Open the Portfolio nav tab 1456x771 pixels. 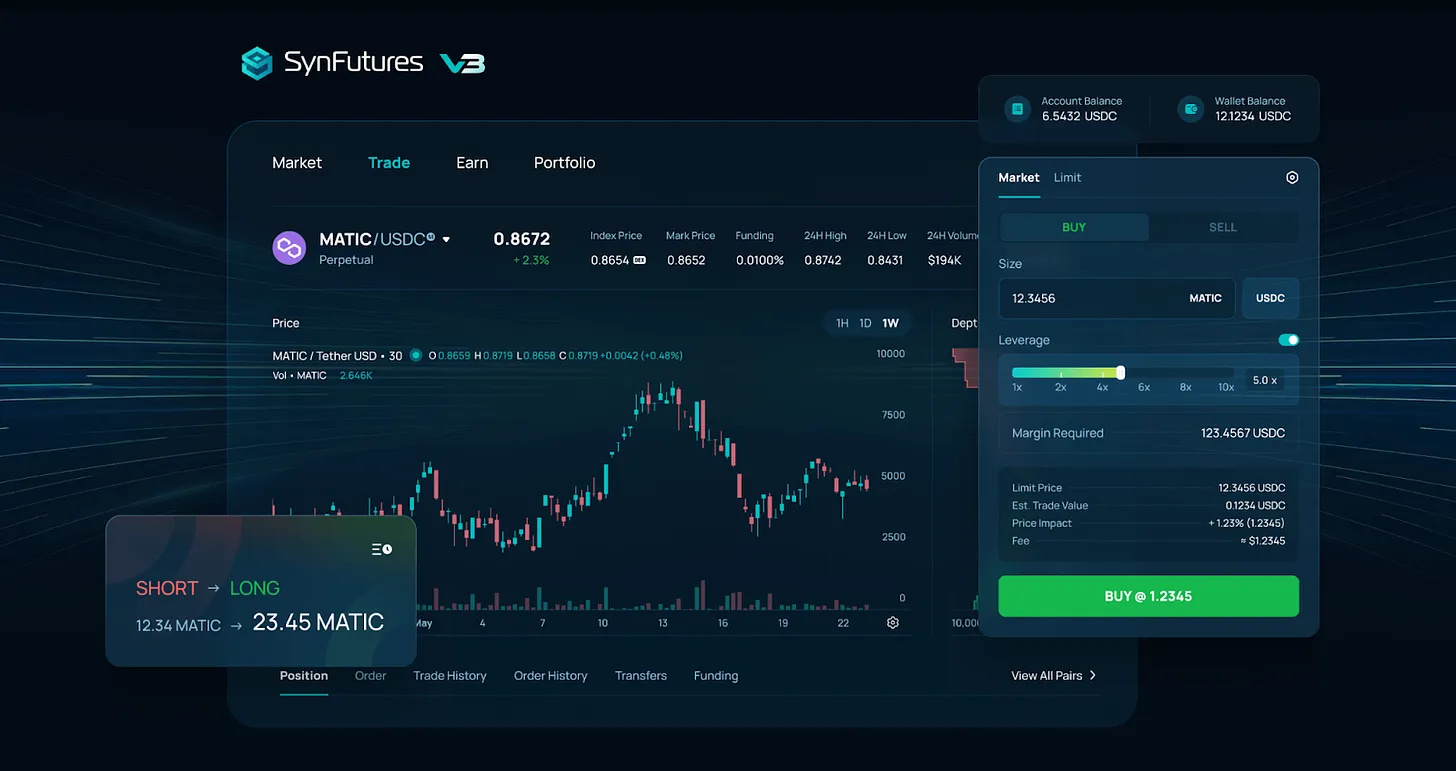(x=564, y=162)
